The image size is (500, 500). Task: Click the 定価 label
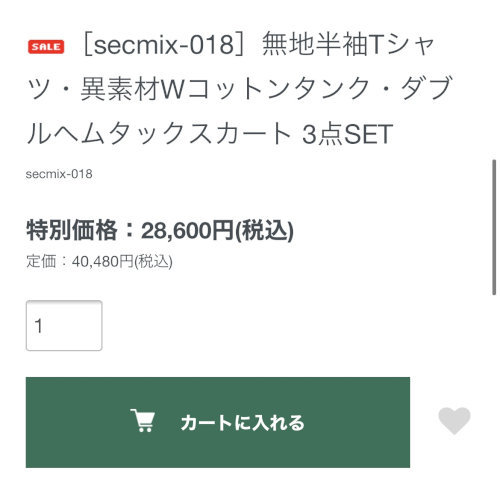41,261
